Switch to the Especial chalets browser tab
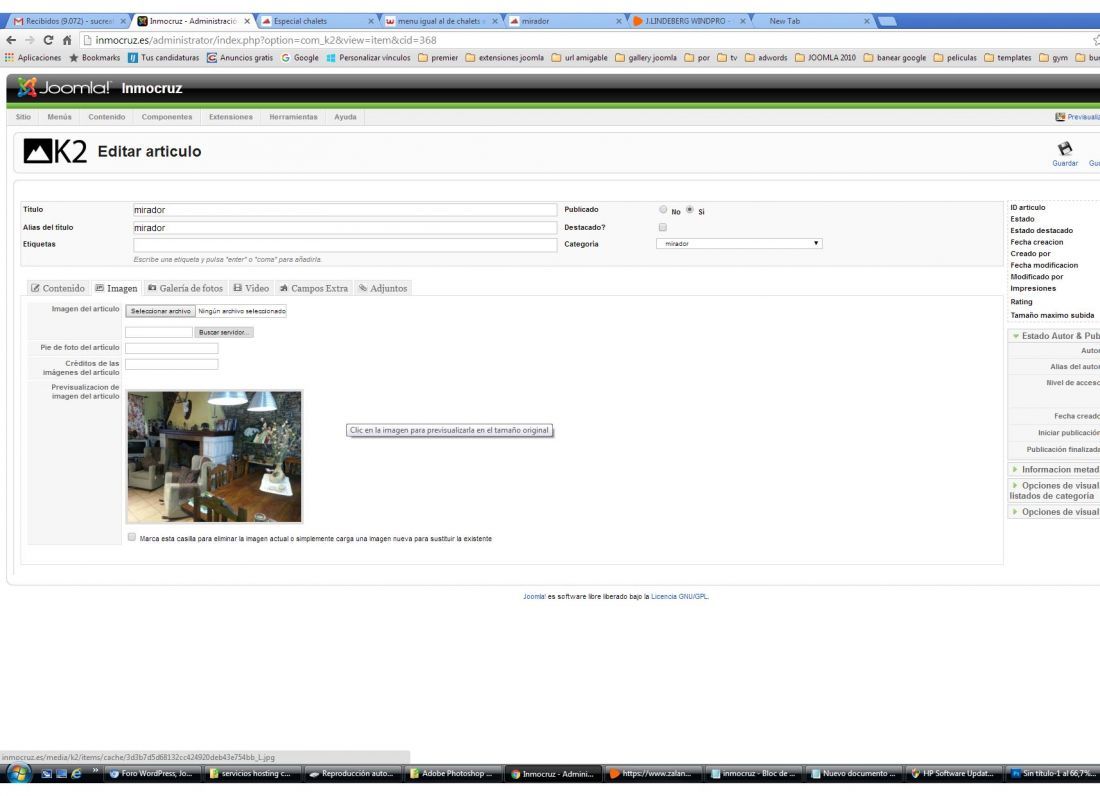Screen dimensions: 1100x796 pyautogui.click(x=316, y=21)
